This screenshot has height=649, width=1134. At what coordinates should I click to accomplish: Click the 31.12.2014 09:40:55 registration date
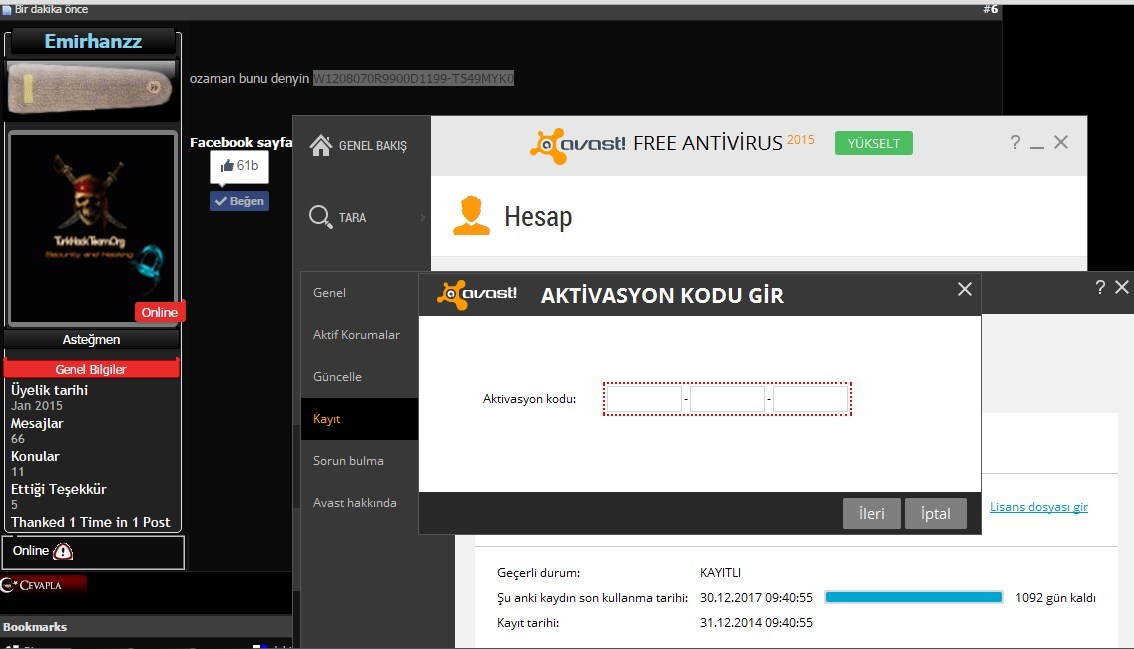pyautogui.click(x=756, y=622)
